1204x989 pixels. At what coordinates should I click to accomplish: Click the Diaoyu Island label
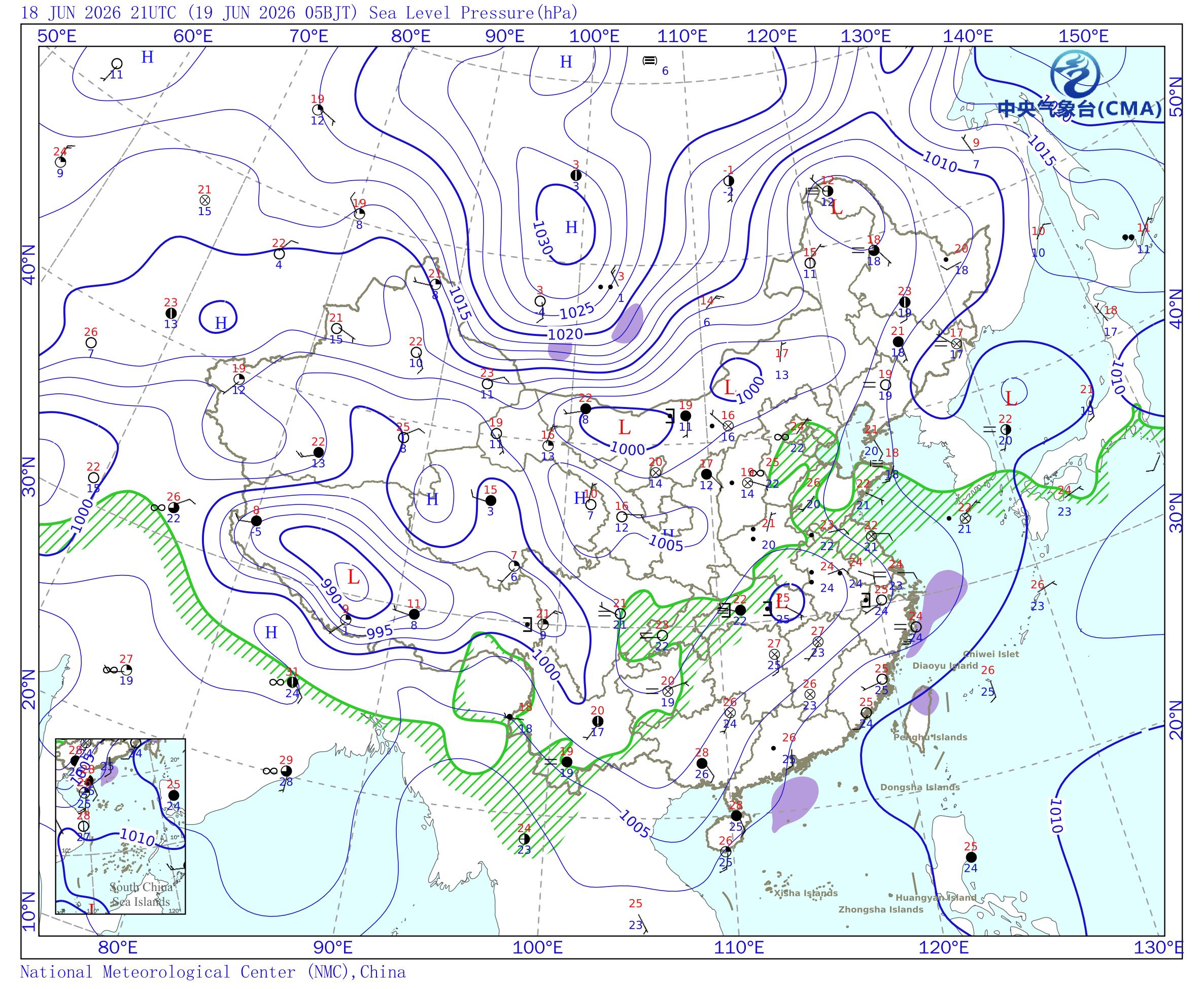pos(945,665)
